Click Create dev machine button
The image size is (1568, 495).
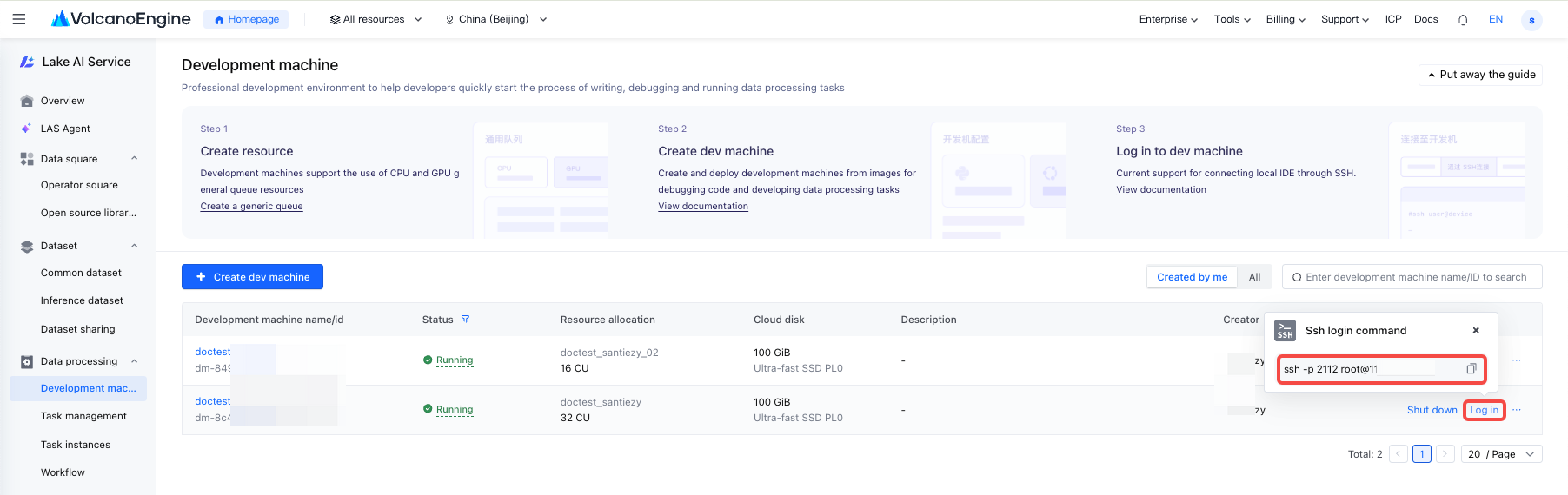tap(252, 277)
